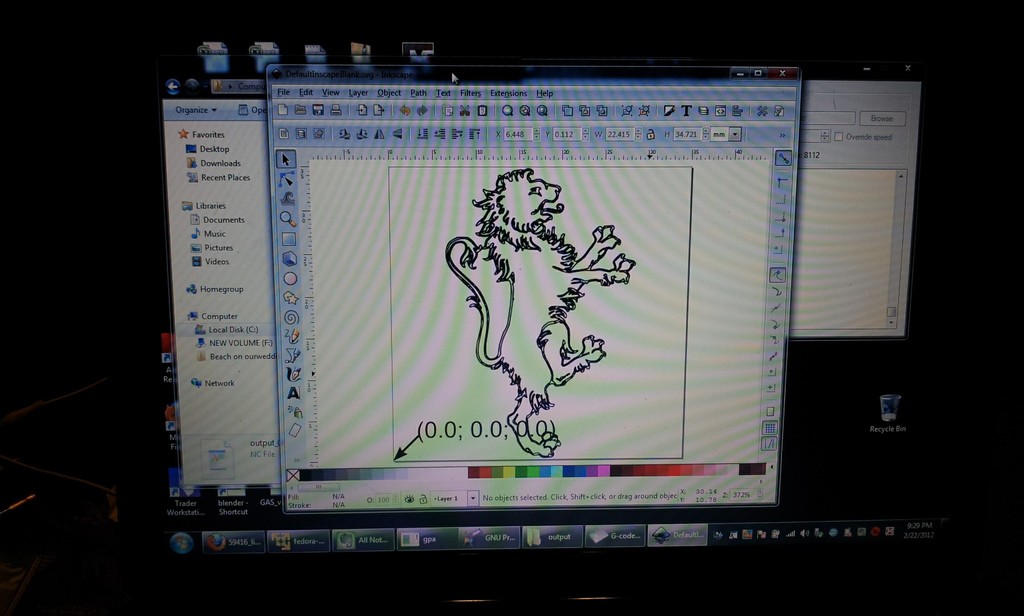Viewport: 1024px width, 616px height.
Task: Click the Browse button
Action: pyautogui.click(x=881, y=118)
